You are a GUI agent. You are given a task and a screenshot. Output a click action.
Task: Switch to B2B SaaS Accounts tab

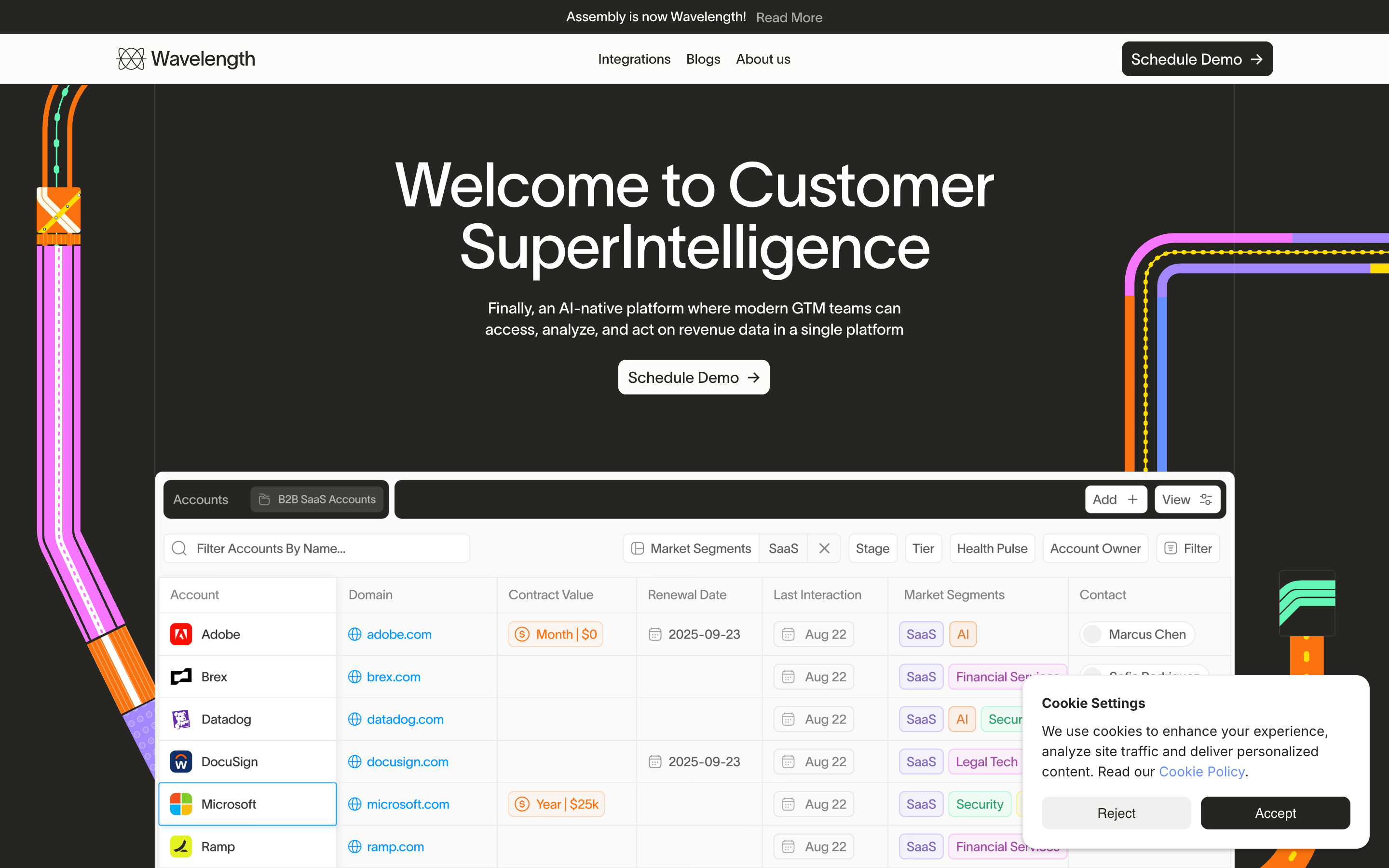[317, 500]
